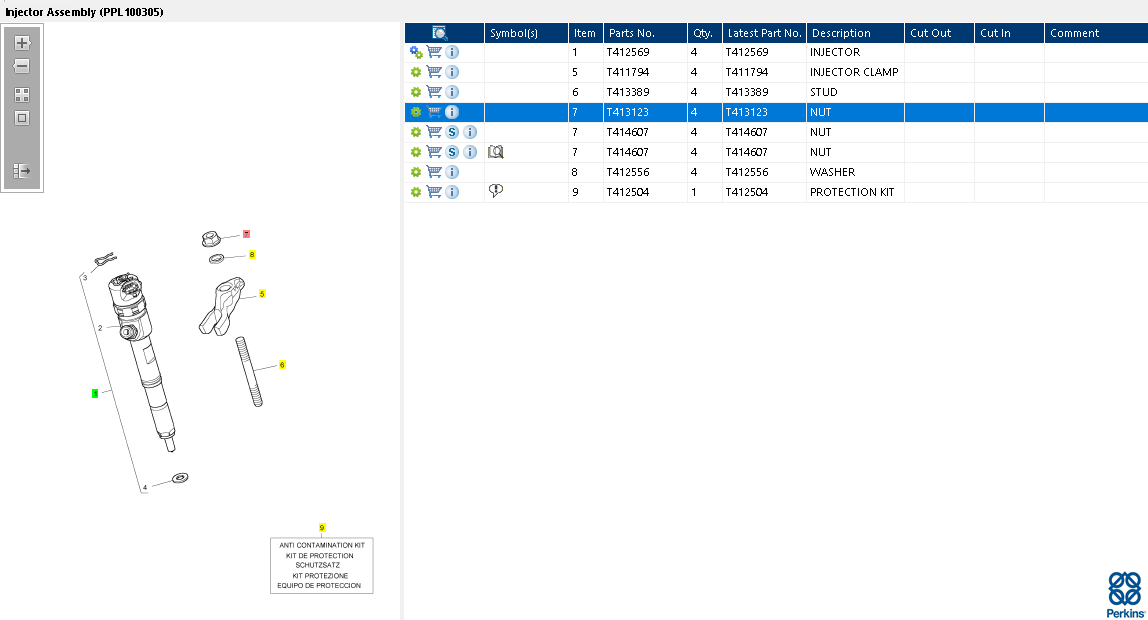Click the note symbol for PROTECTION KIT
Screen dimensions: 1148x620
coord(496,191)
